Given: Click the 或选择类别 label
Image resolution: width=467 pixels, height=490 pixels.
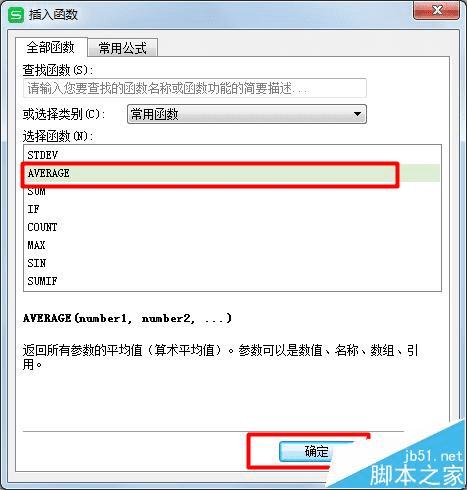Looking at the screenshot, I should point(64,114).
